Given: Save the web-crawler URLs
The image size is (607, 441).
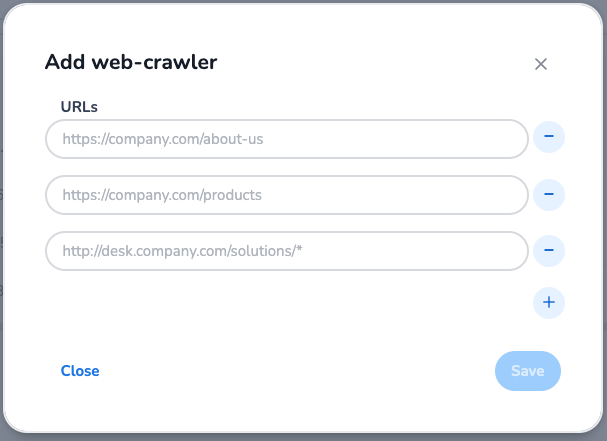Looking at the screenshot, I should tap(527, 371).
